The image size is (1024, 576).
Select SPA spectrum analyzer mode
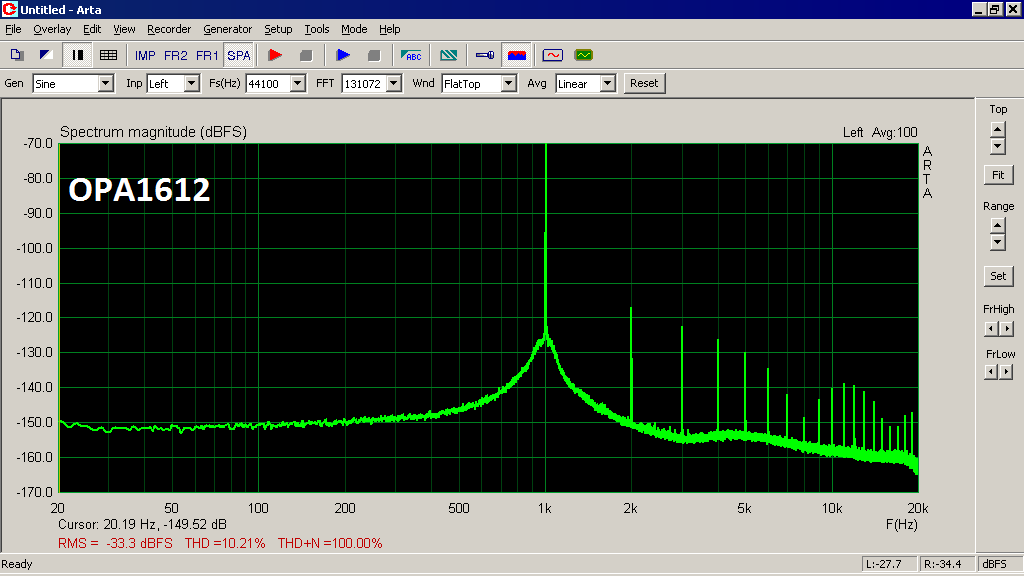point(238,56)
